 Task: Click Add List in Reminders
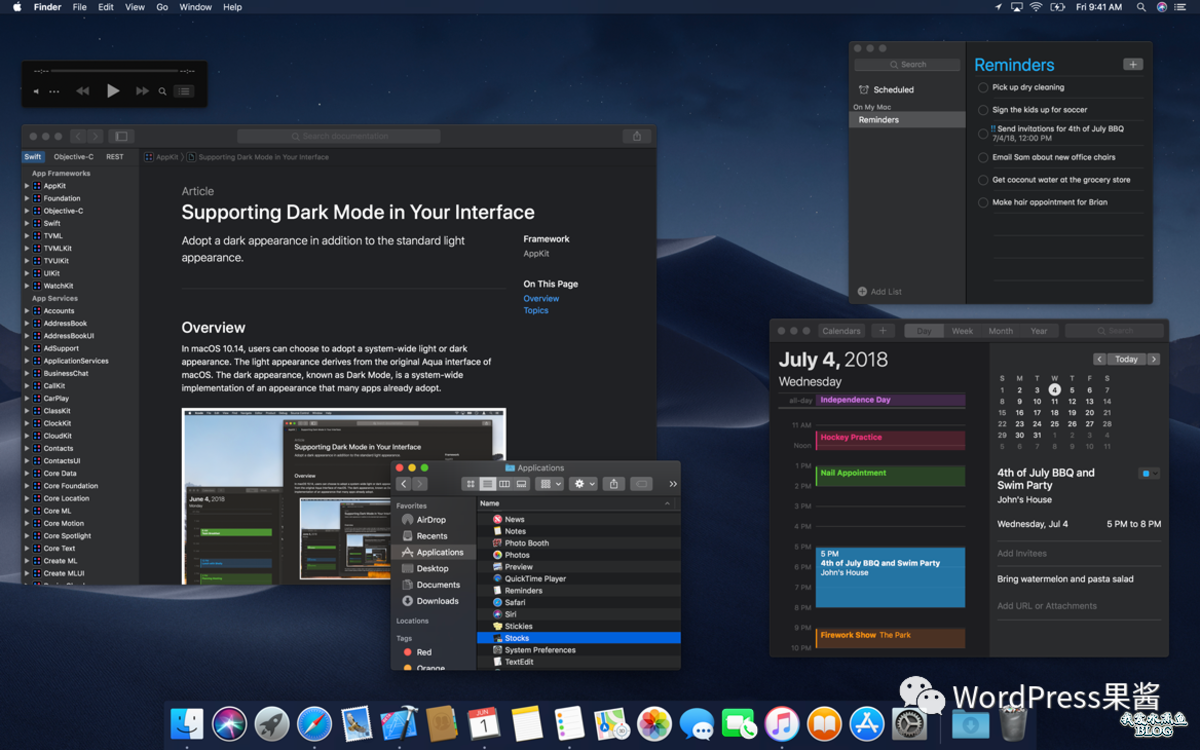click(880, 292)
